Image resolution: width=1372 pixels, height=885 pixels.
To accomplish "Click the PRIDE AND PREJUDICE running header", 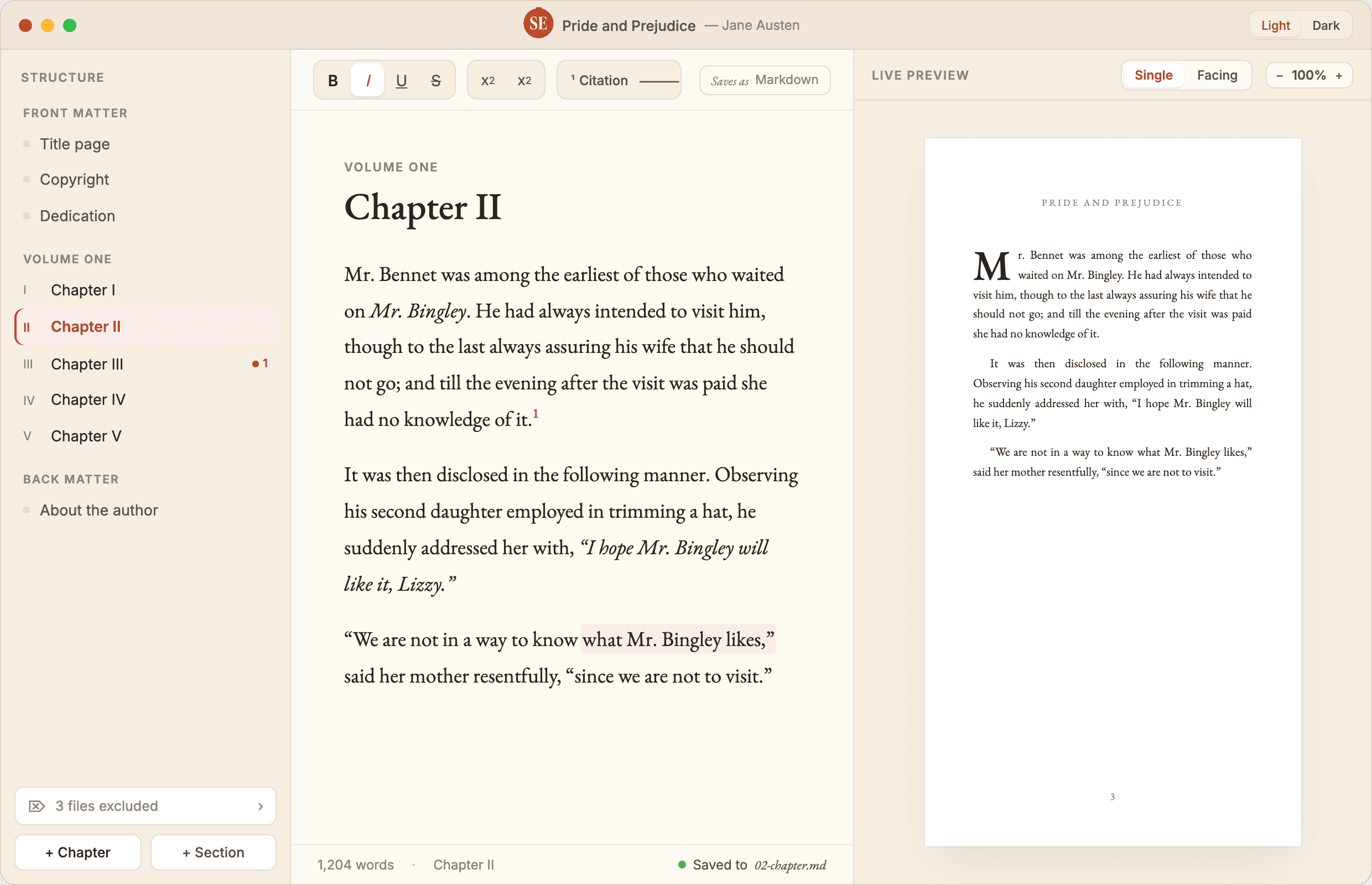I will (1111, 203).
